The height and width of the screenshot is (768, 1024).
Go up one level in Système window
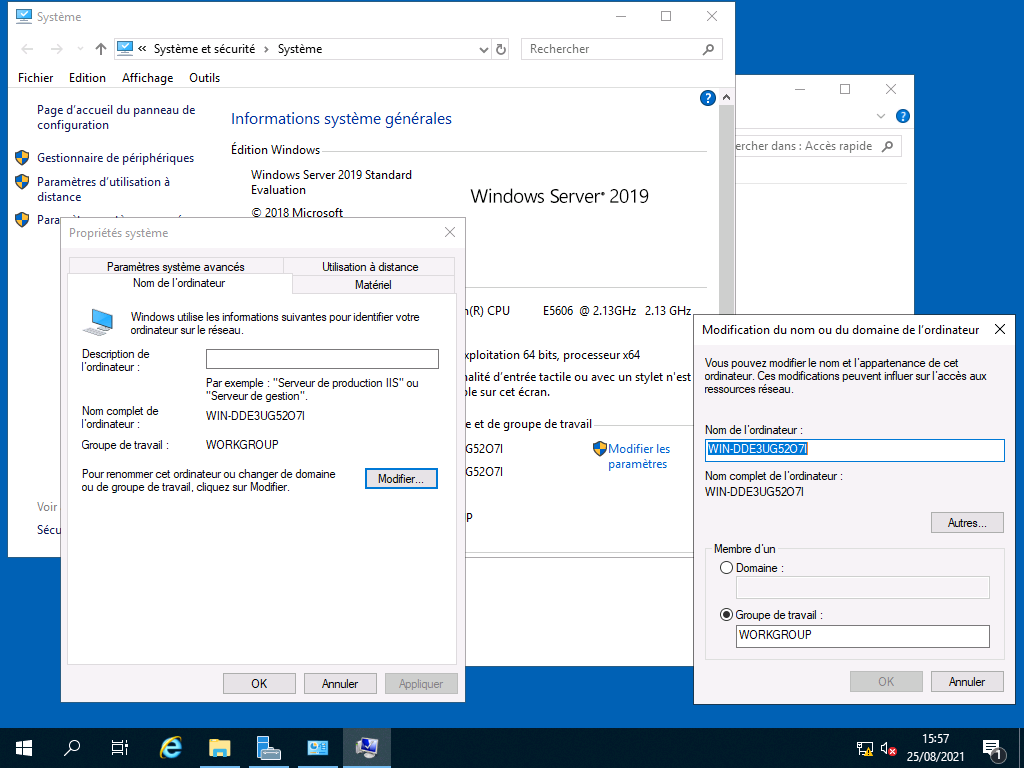click(x=101, y=49)
